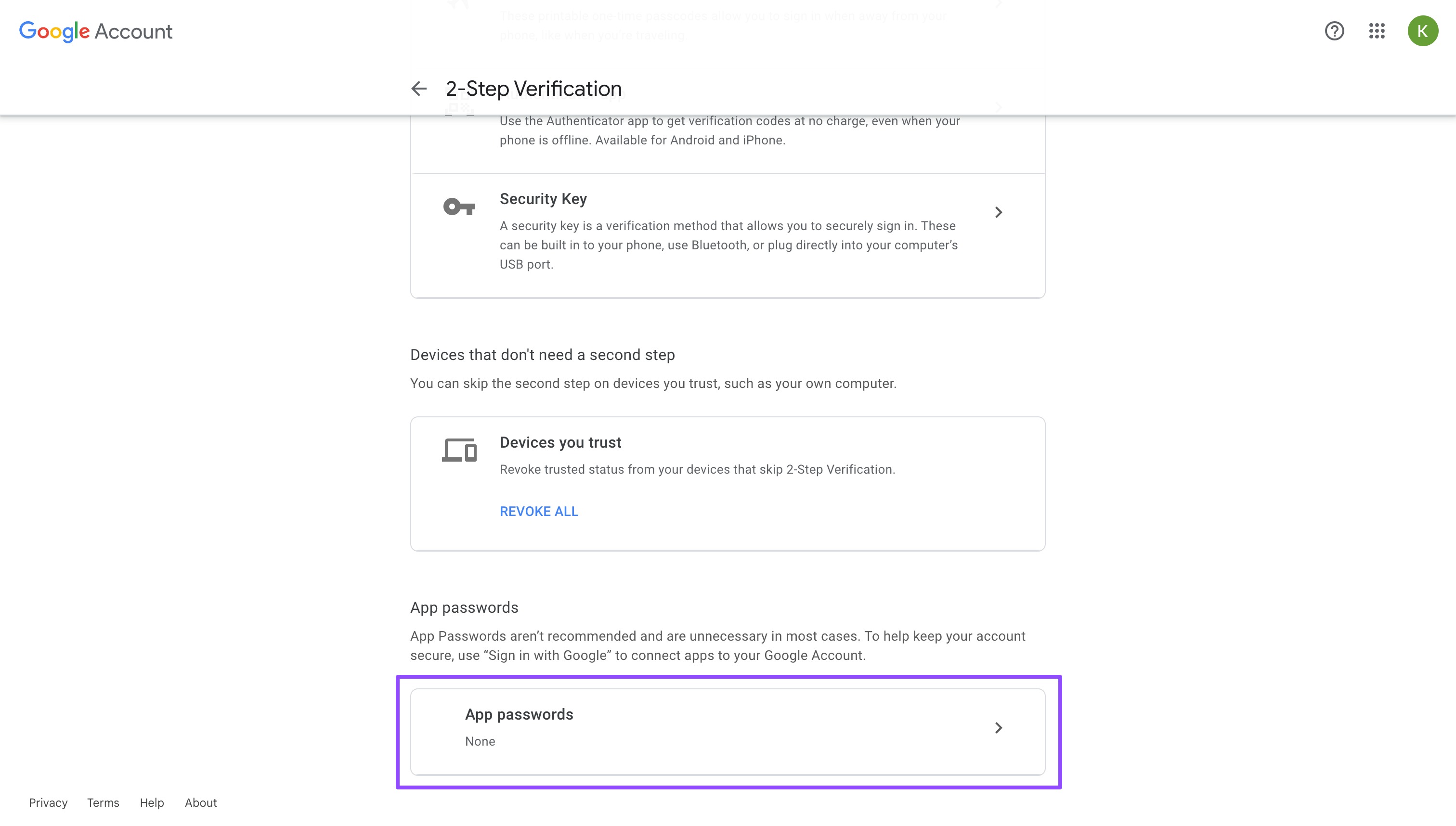Open the help question mark icon
The width and height of the screenshot is (1456, 826).
(1334, 31)
